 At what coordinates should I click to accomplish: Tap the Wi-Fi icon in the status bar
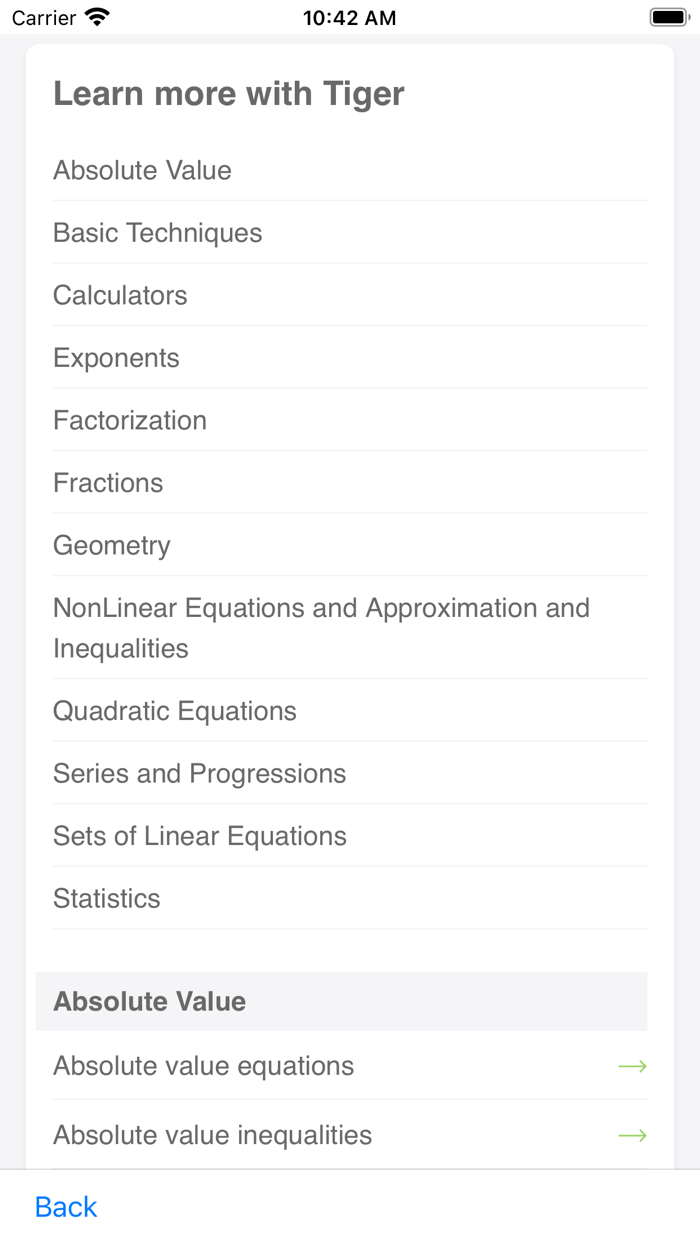[97, 16]
